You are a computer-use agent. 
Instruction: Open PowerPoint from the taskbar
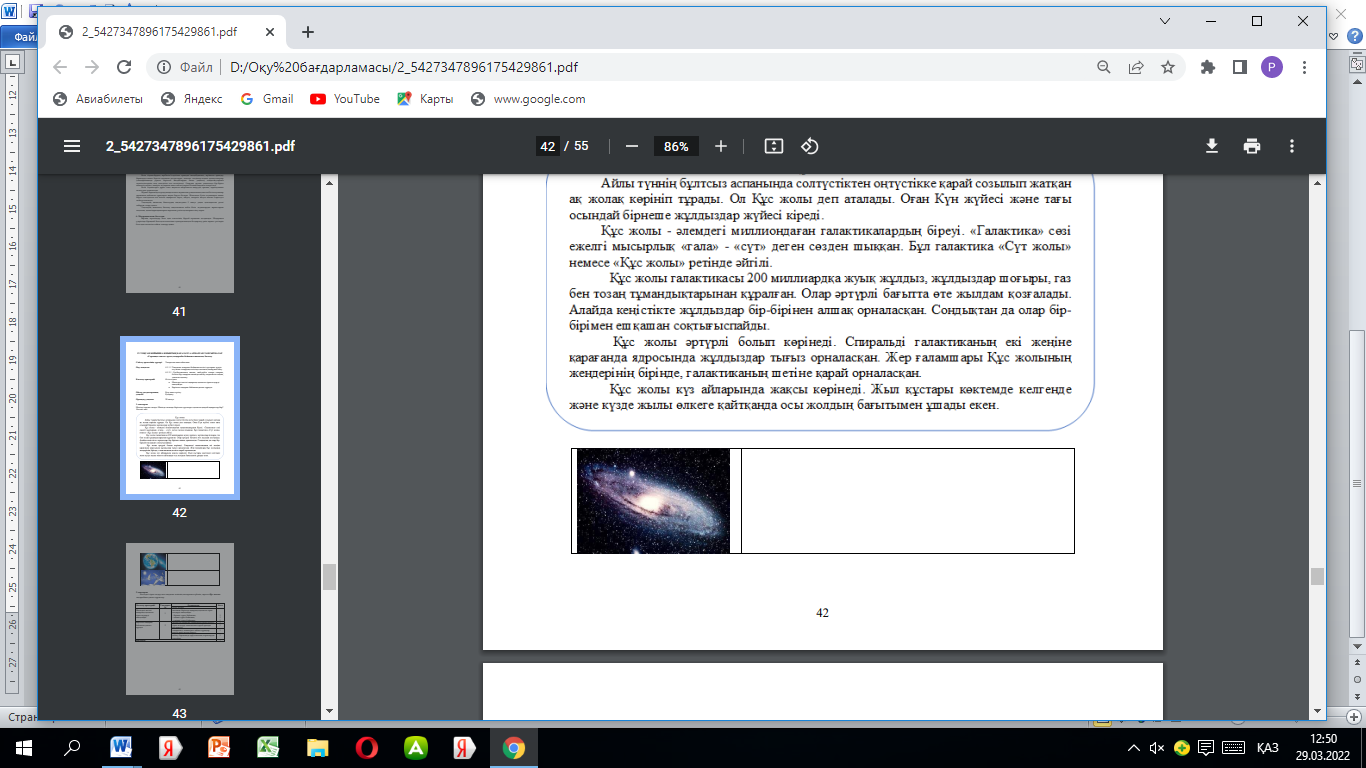pyautogui.click(x=219, y=747)
